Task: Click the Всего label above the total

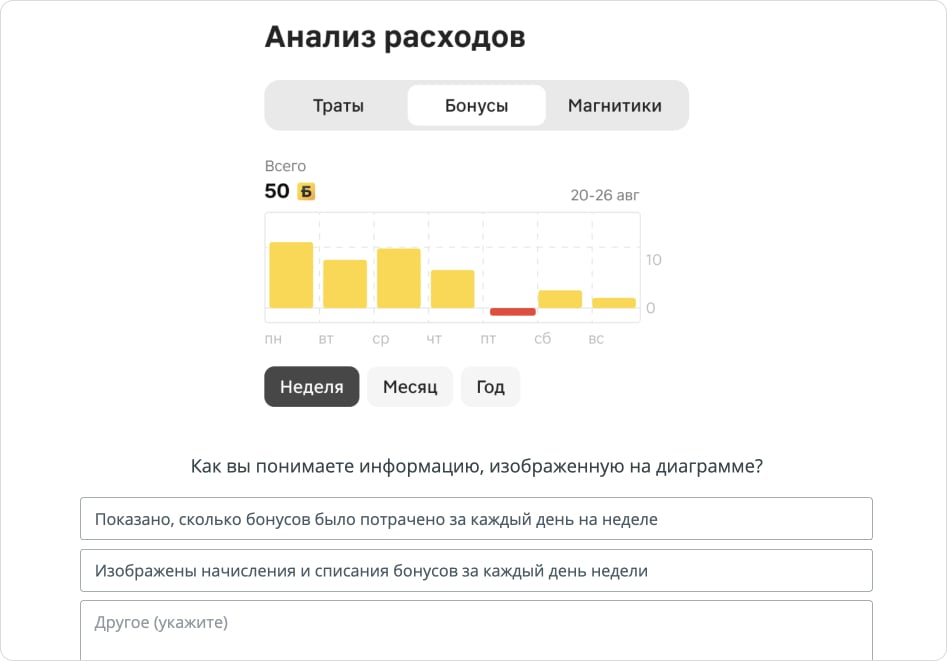Action: 286,166
